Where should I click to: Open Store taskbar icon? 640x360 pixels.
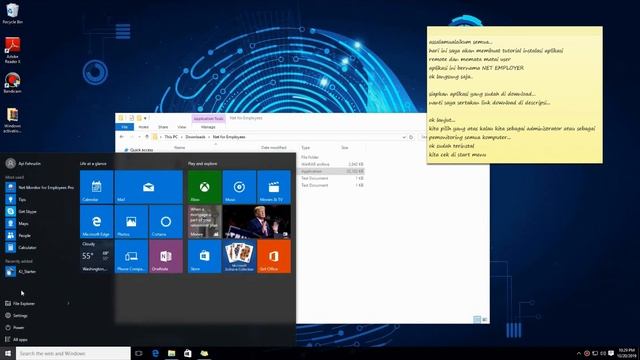pos(188,353)
